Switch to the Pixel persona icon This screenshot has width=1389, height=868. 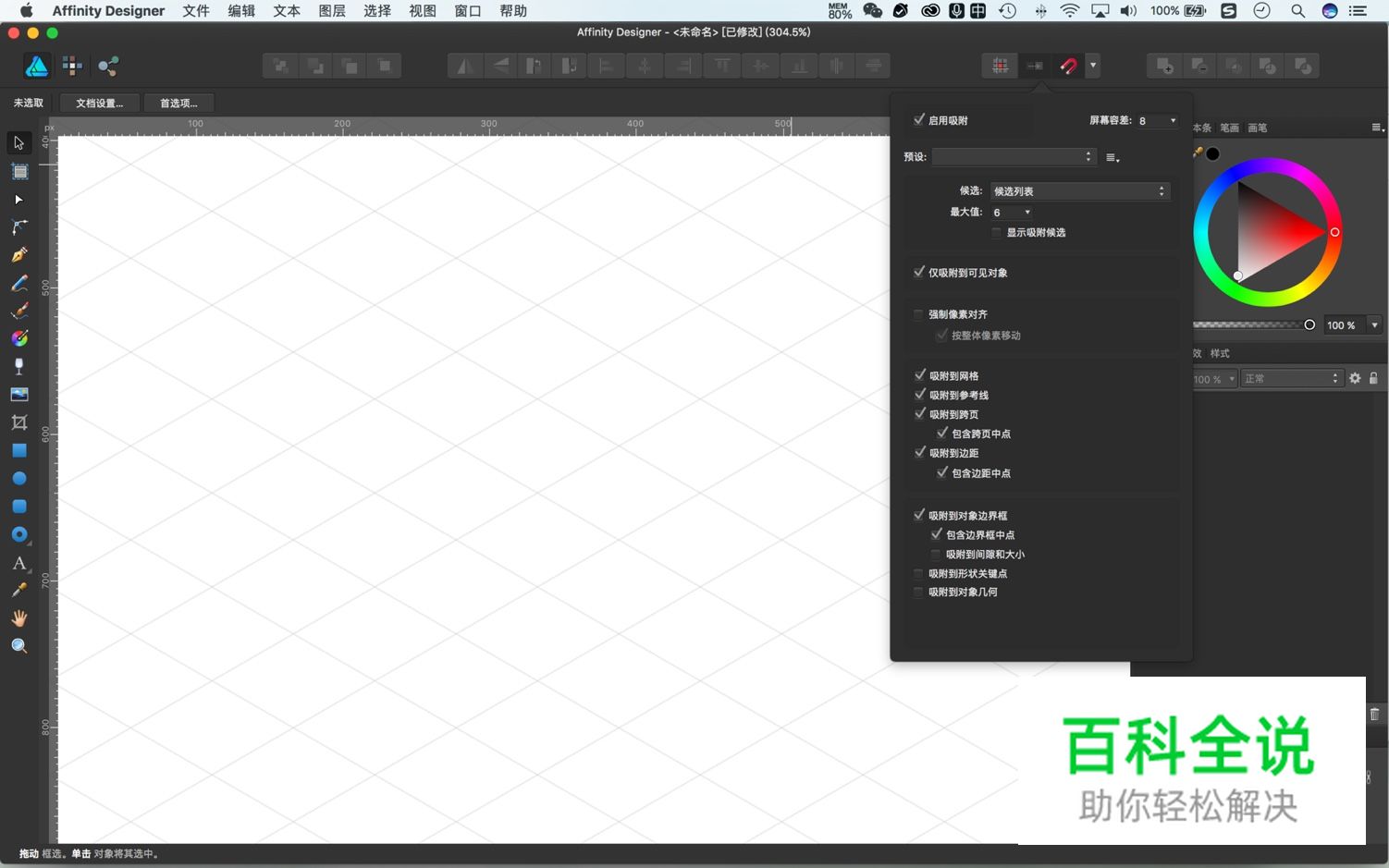tap(72, 66)
